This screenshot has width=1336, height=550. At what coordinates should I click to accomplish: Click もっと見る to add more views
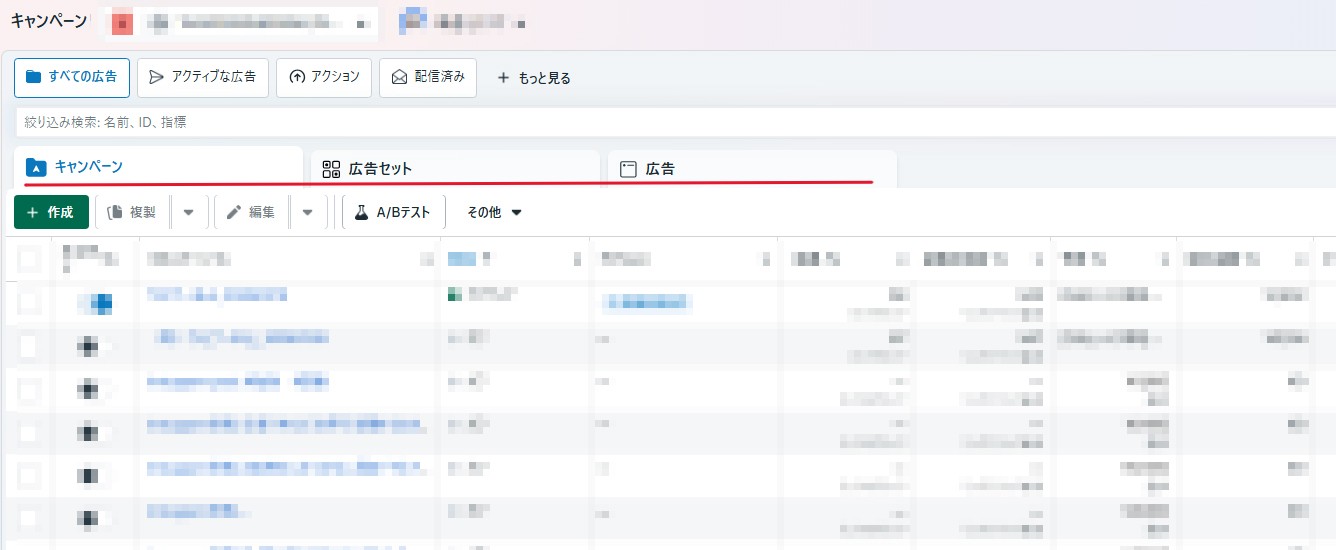point(533,78)
